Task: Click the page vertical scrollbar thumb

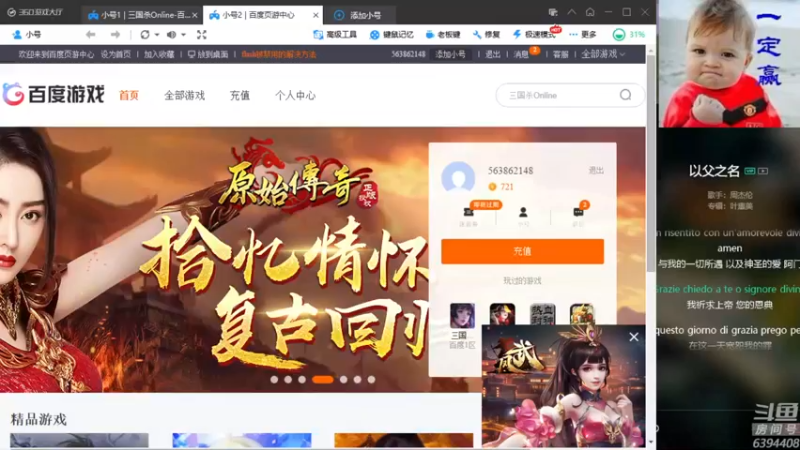Action: [x=651, y=163]
